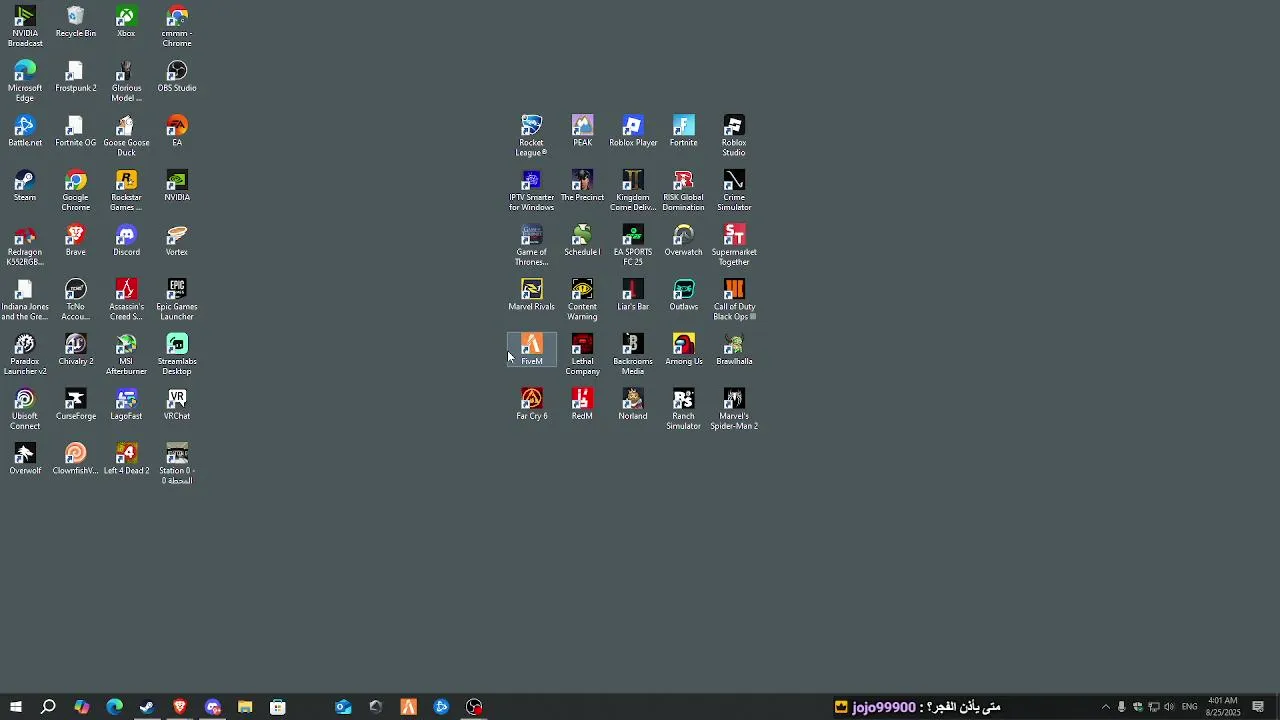Select the Supermarket Together icon

click(734, 246)
